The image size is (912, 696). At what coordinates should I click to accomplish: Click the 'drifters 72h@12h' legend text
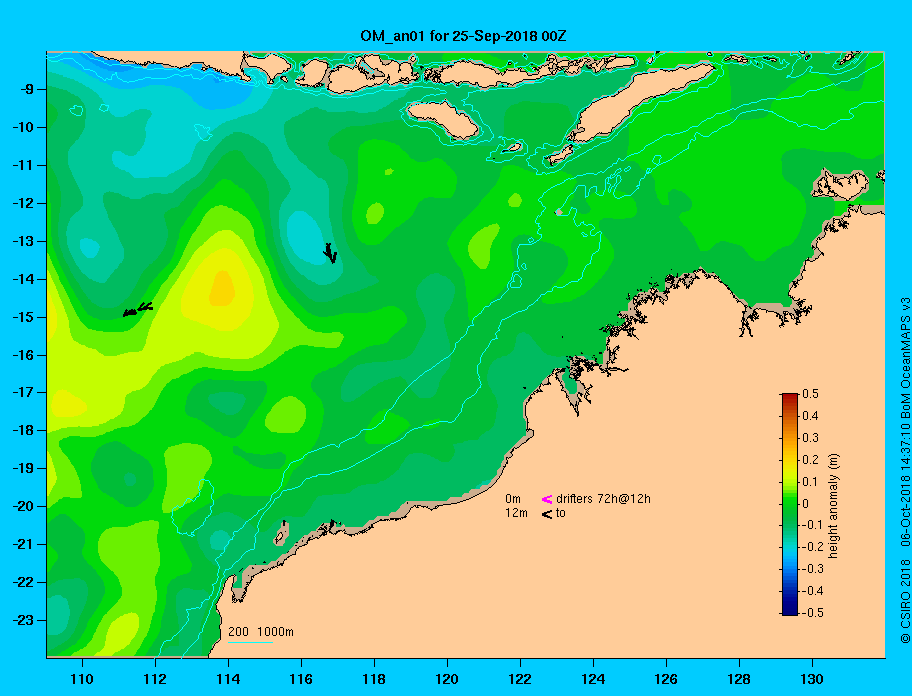[x=603, y=499]
